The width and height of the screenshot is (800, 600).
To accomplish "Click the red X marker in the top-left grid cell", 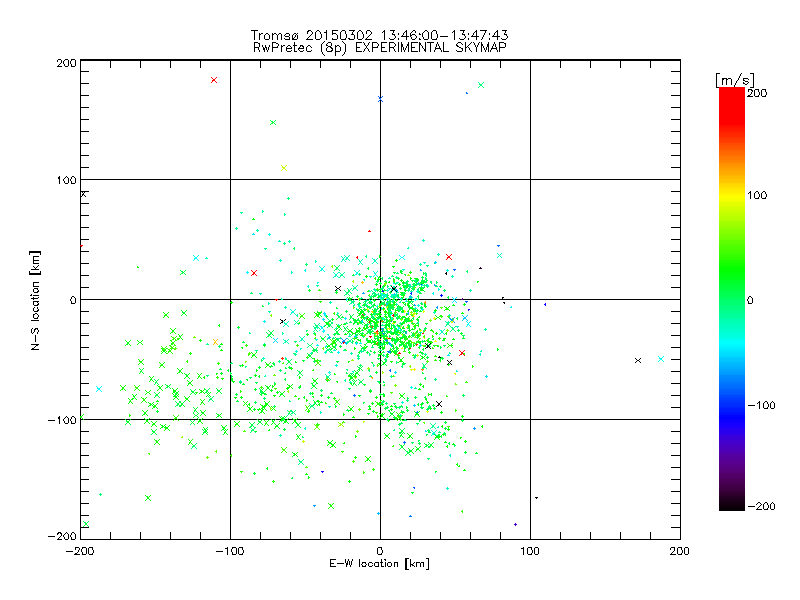I will tap(214, 80).
